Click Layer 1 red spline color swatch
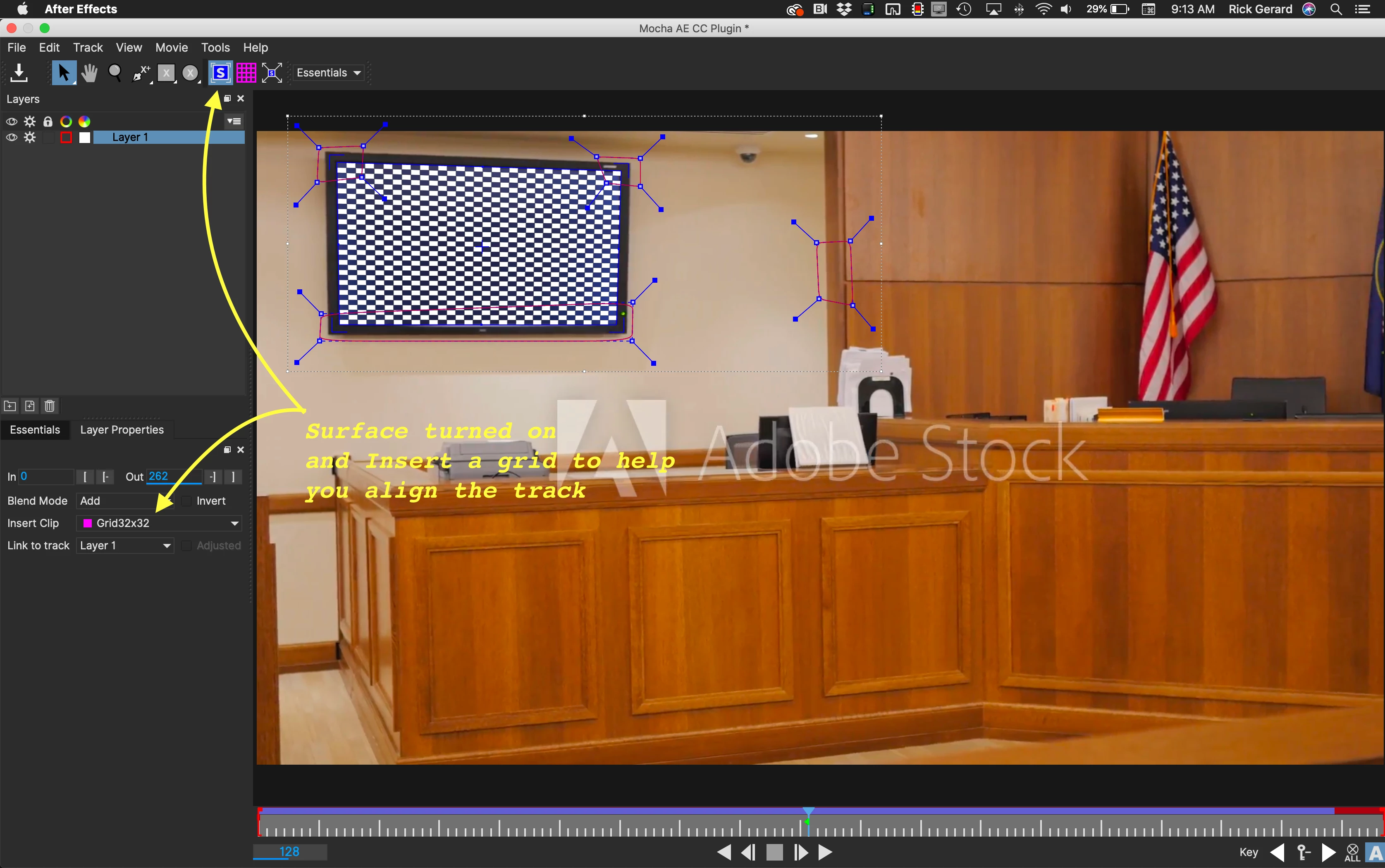Viewport: 1385px width, 868px height. pyautogui.click(x=66, y=137)
